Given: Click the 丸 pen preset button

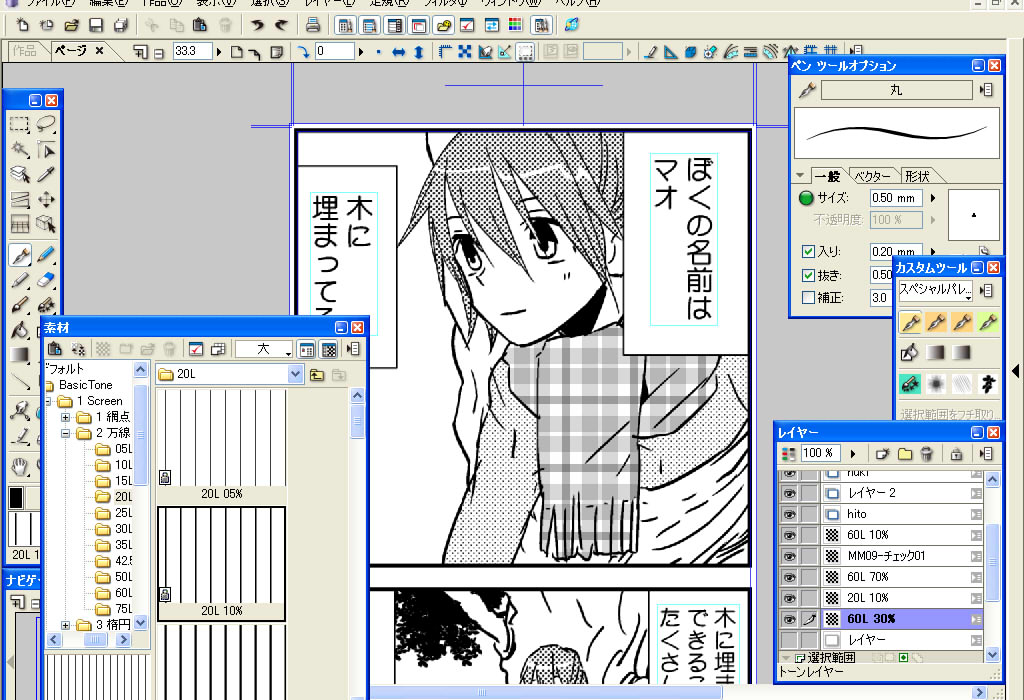Looking at the screenshot, I should tap(896, 90).
